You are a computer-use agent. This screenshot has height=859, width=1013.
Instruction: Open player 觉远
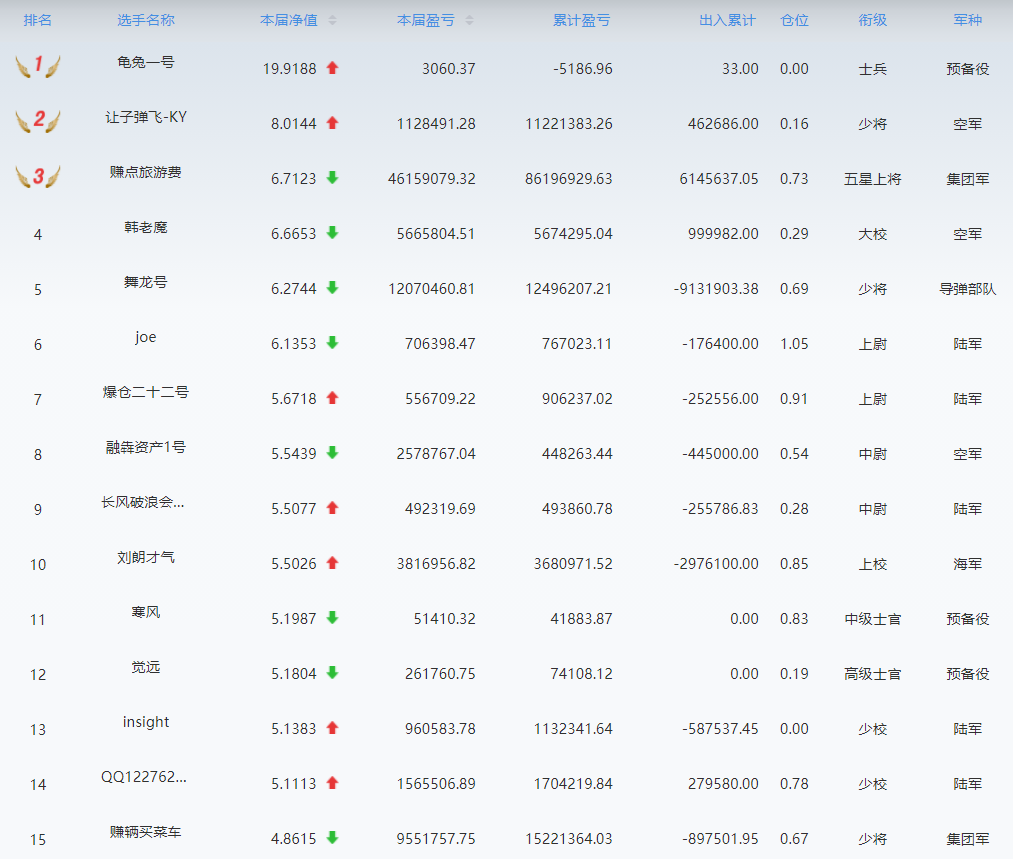tap(146, 667)
